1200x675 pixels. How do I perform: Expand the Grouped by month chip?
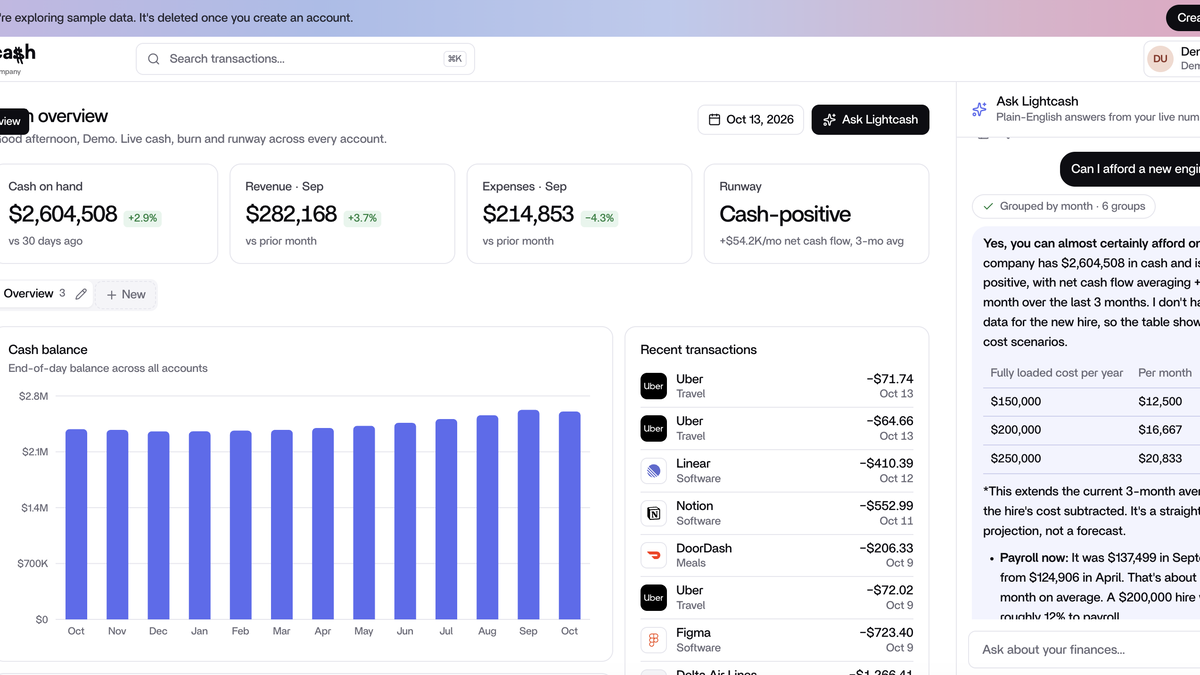(x=1064, y=206)
